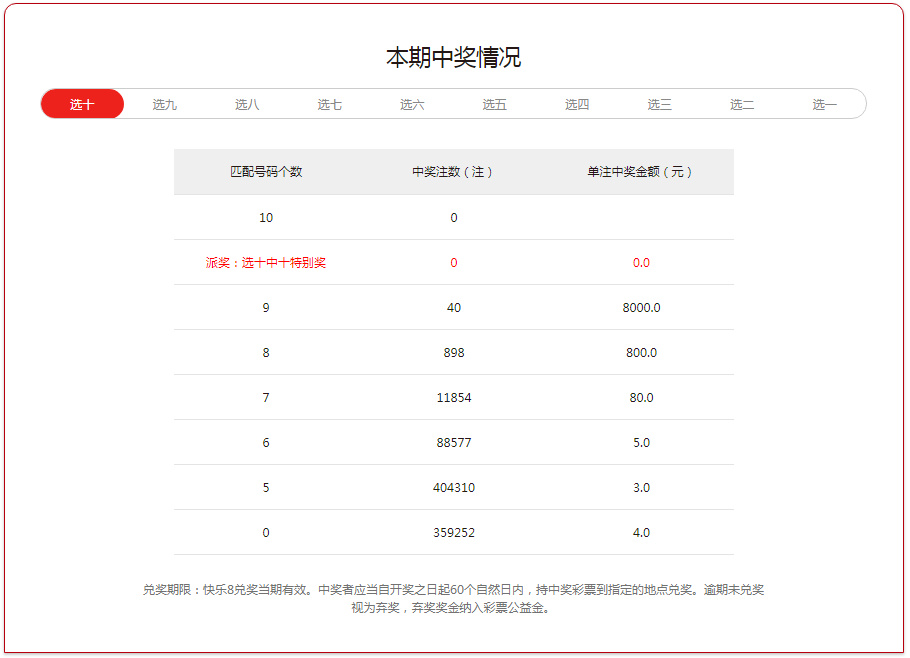Click the match count 9 cell
Viewport: 910px width, 658px height.
tap(266, 308)
